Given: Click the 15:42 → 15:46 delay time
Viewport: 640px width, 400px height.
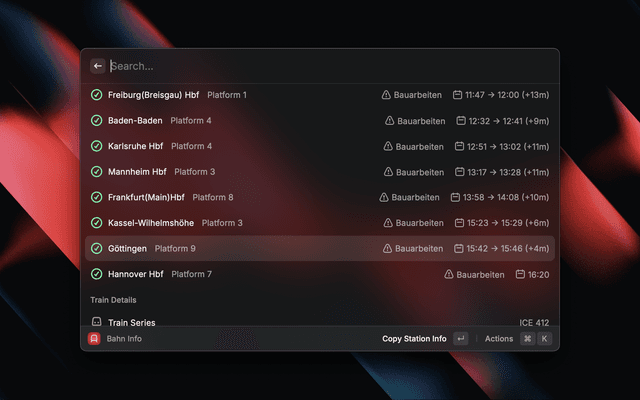Looking at the screenshot, I should [x=507, y=248].
